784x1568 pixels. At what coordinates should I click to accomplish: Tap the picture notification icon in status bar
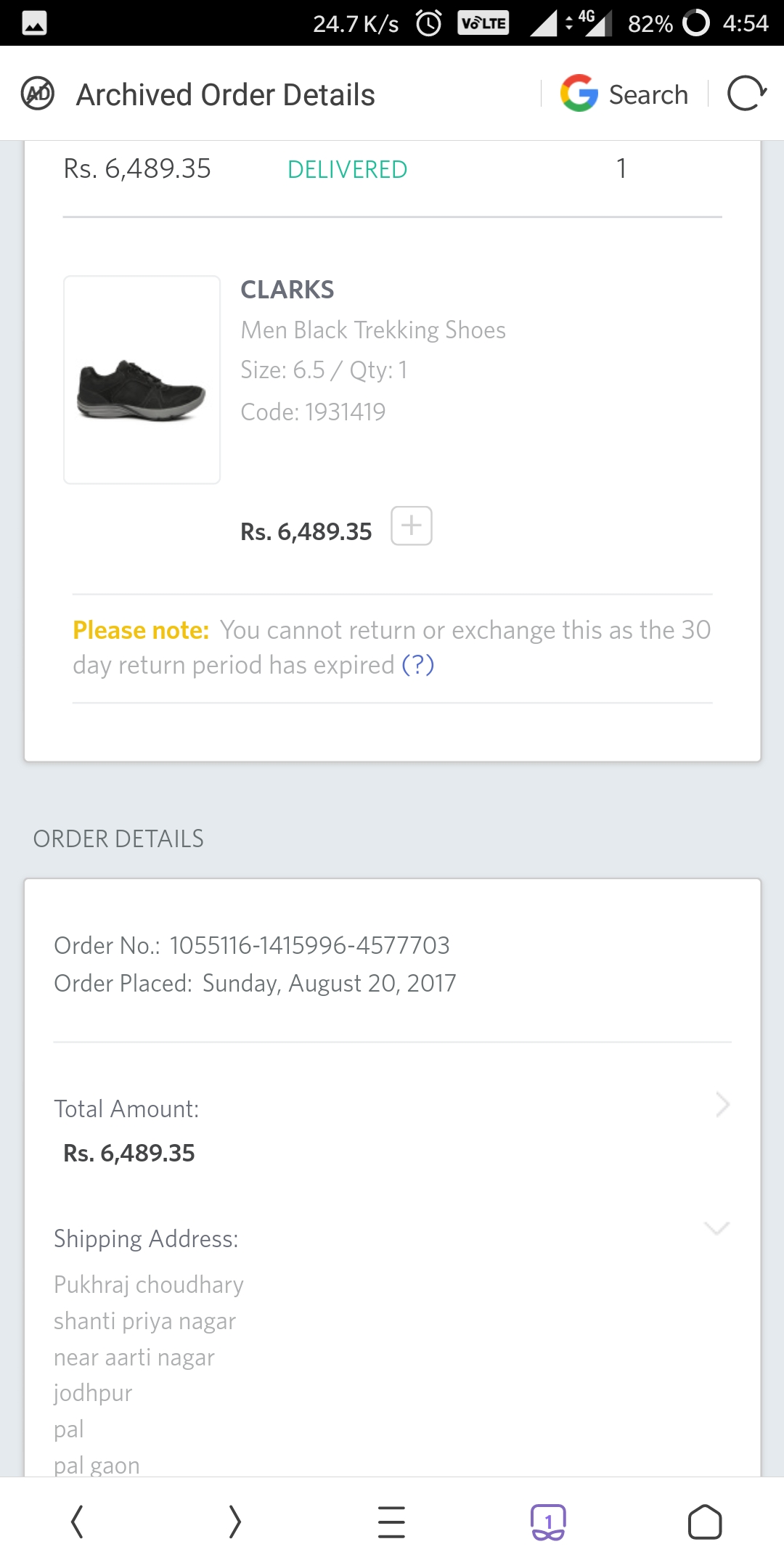(34, 23)
